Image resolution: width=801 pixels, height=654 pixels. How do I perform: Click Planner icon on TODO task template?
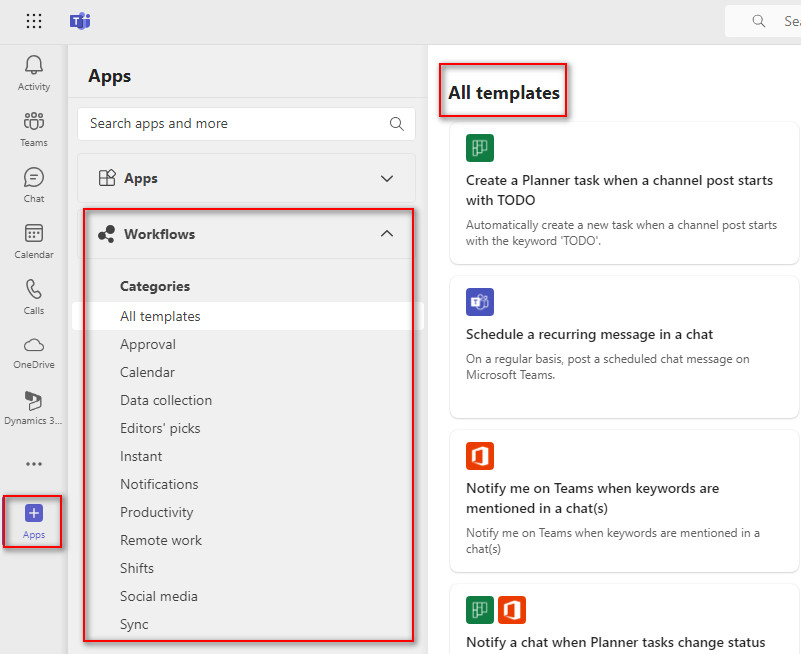tap(480, 148)
